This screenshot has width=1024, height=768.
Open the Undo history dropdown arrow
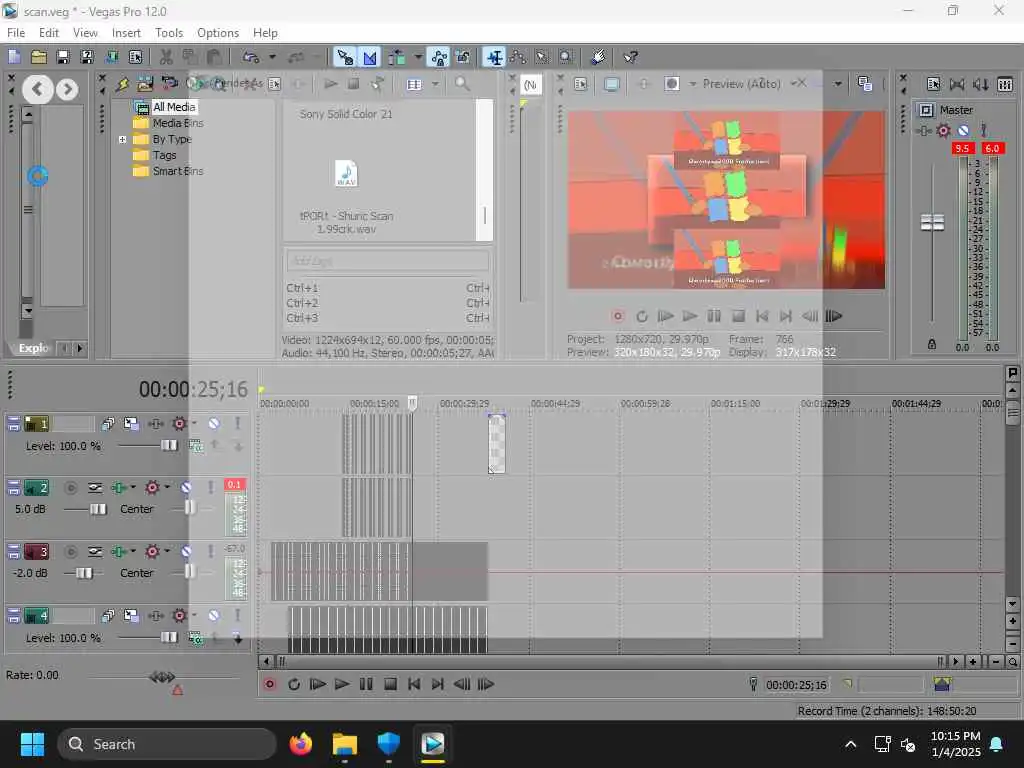point(272,57)
